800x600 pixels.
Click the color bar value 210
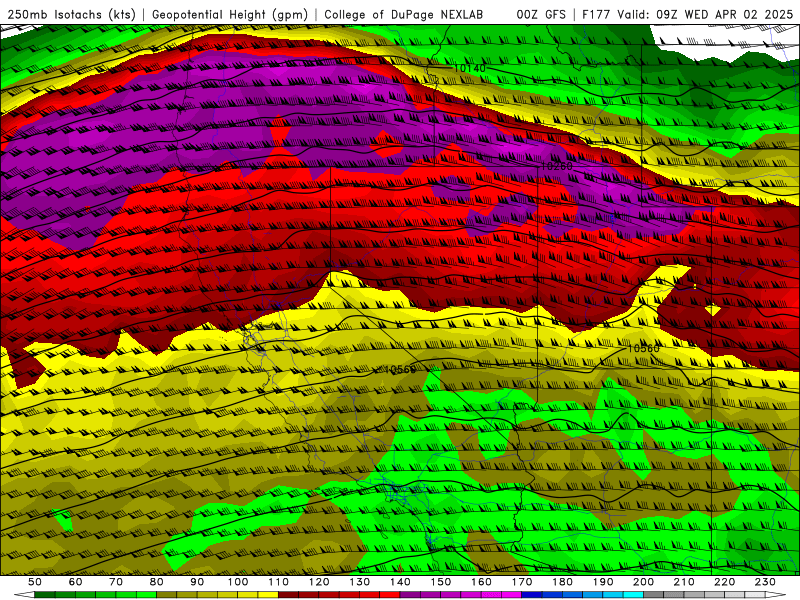[684, 582]
